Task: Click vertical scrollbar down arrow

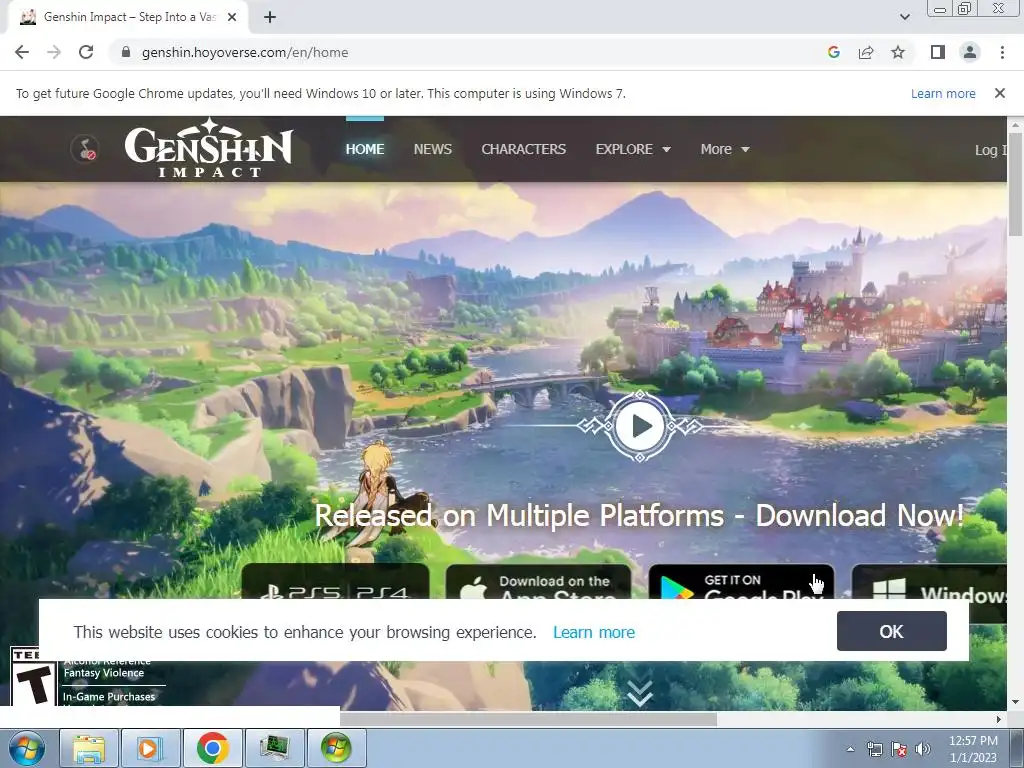Action: coord(1015,702)
